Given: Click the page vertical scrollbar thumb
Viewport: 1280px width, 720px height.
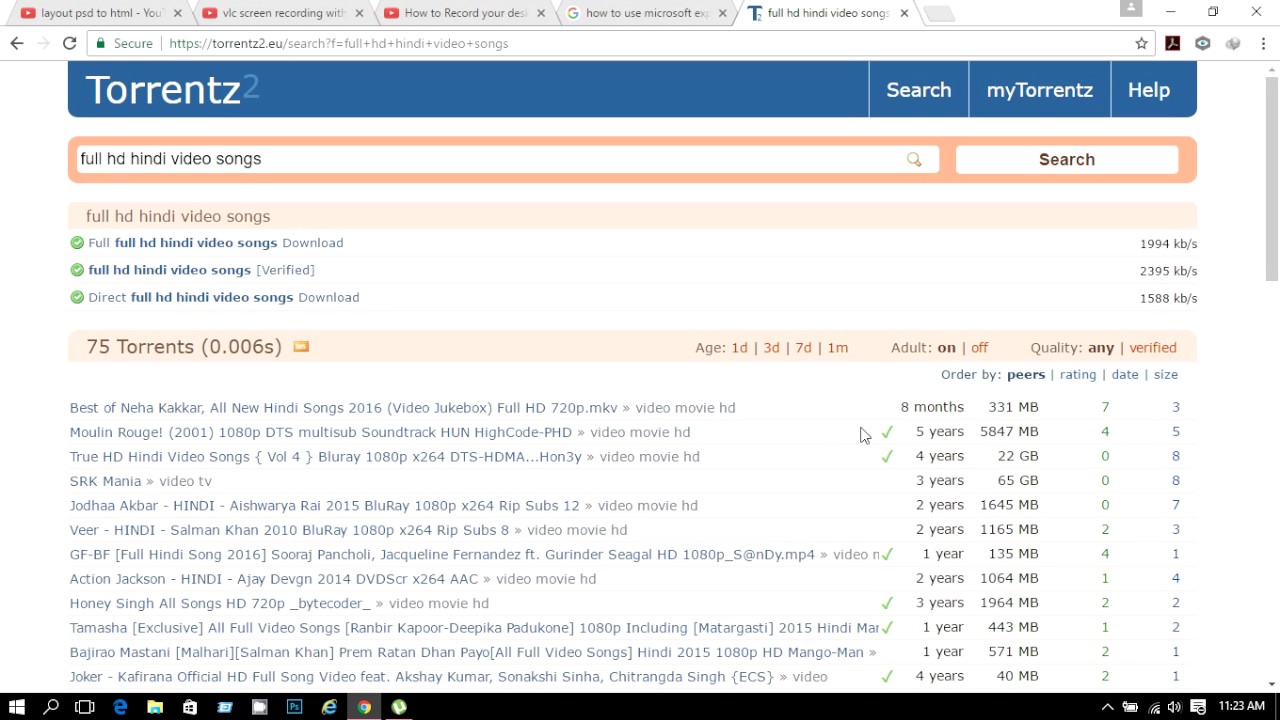Looking at the screenshot, I should pos(1271,177).
